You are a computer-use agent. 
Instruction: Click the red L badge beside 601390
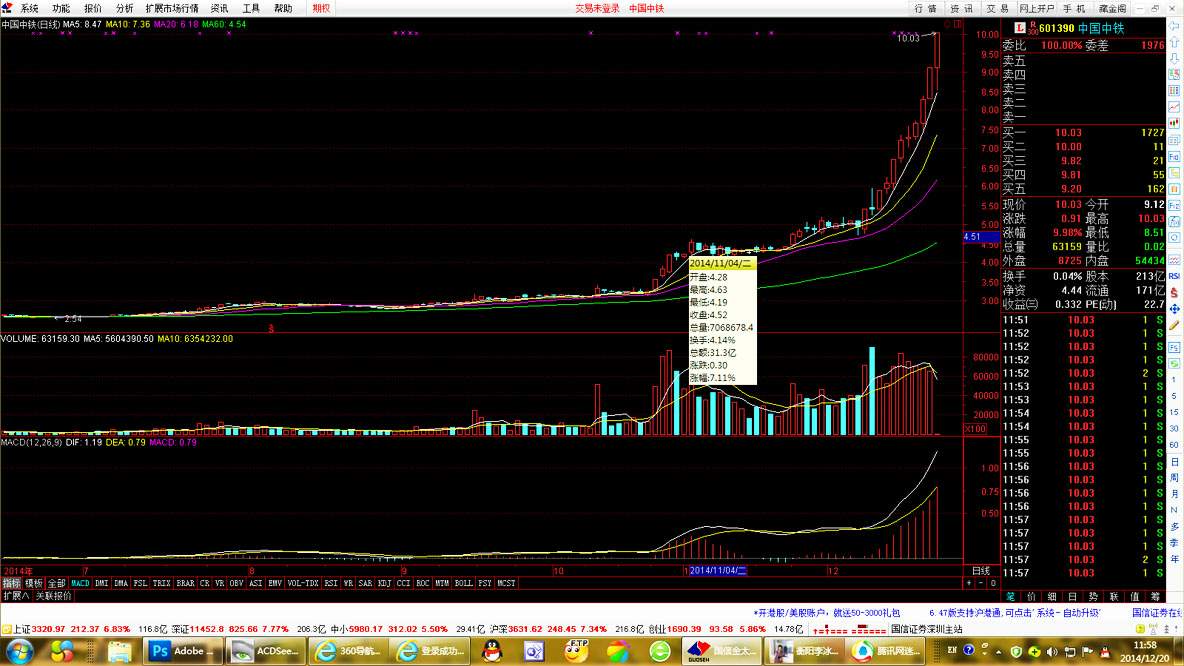tap(1019, 28)
